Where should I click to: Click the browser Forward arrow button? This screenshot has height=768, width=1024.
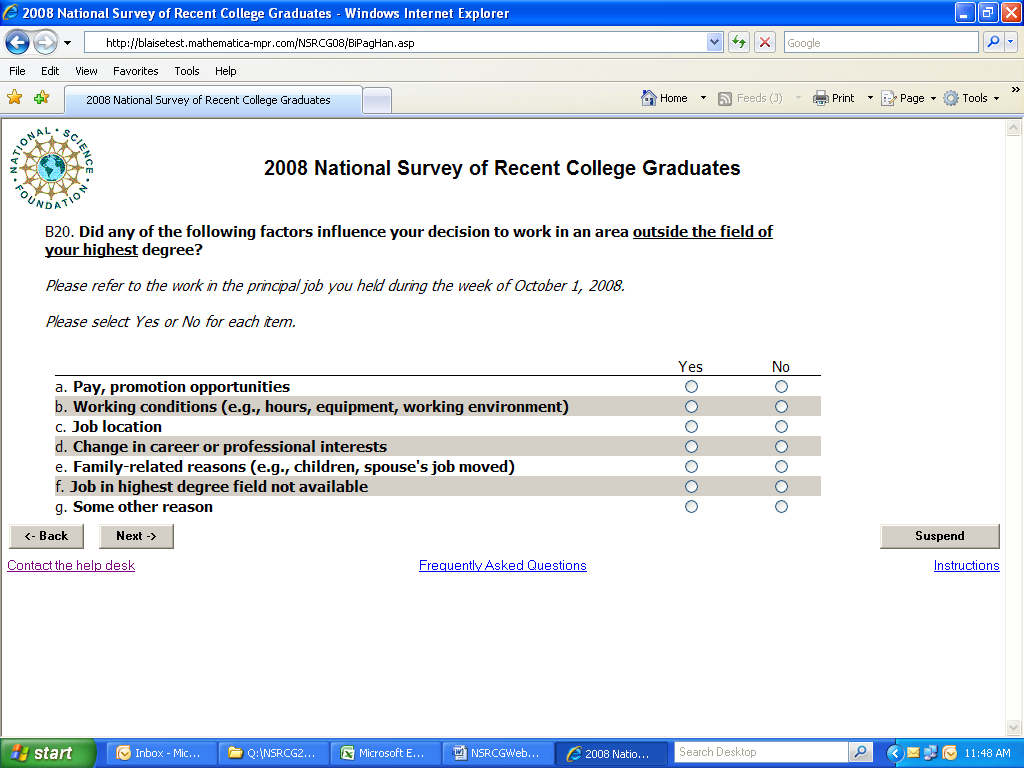(x=45, y=43)
